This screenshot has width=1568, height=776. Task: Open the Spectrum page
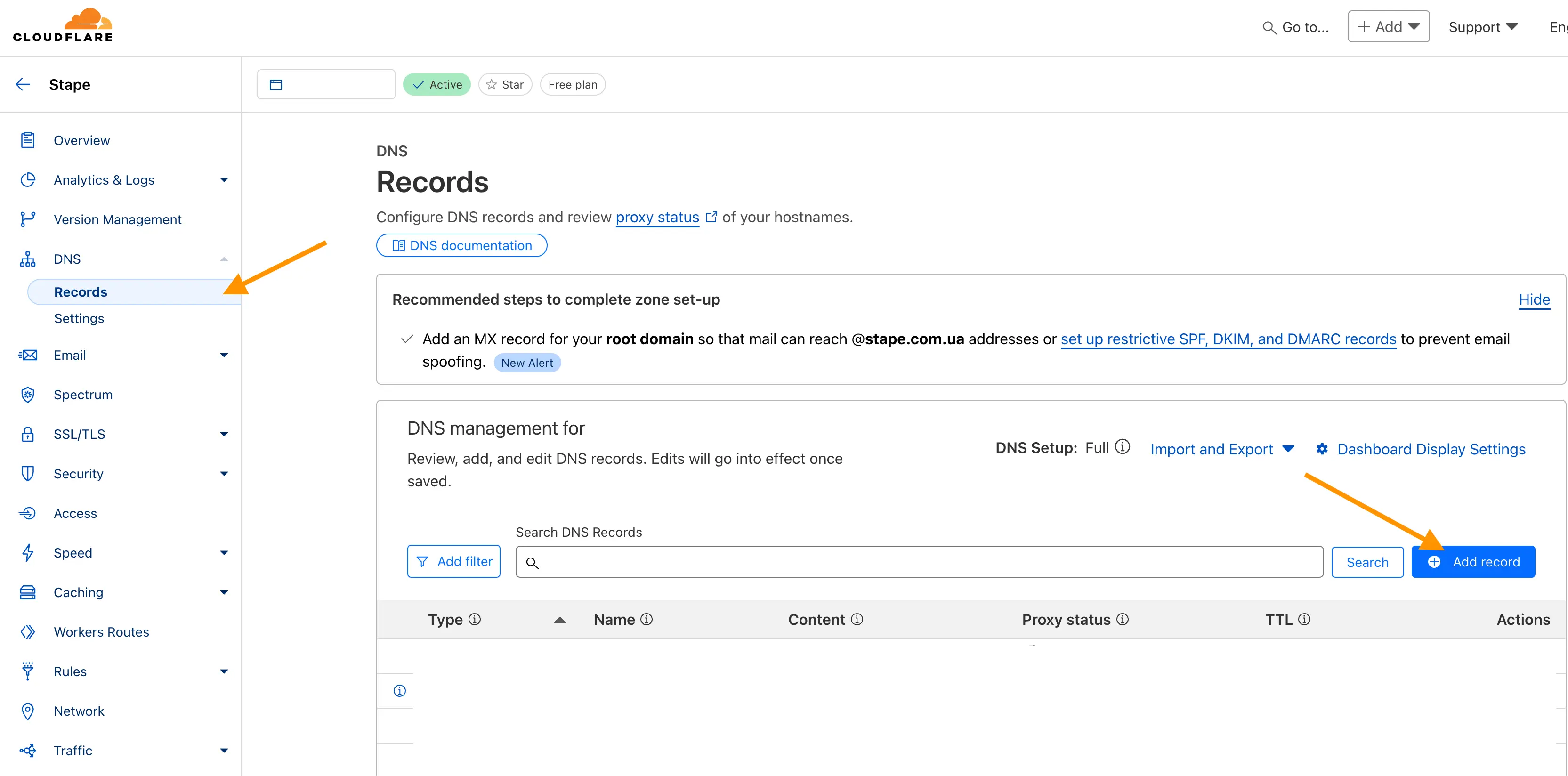pyautogui.click(x=83, y=395)
